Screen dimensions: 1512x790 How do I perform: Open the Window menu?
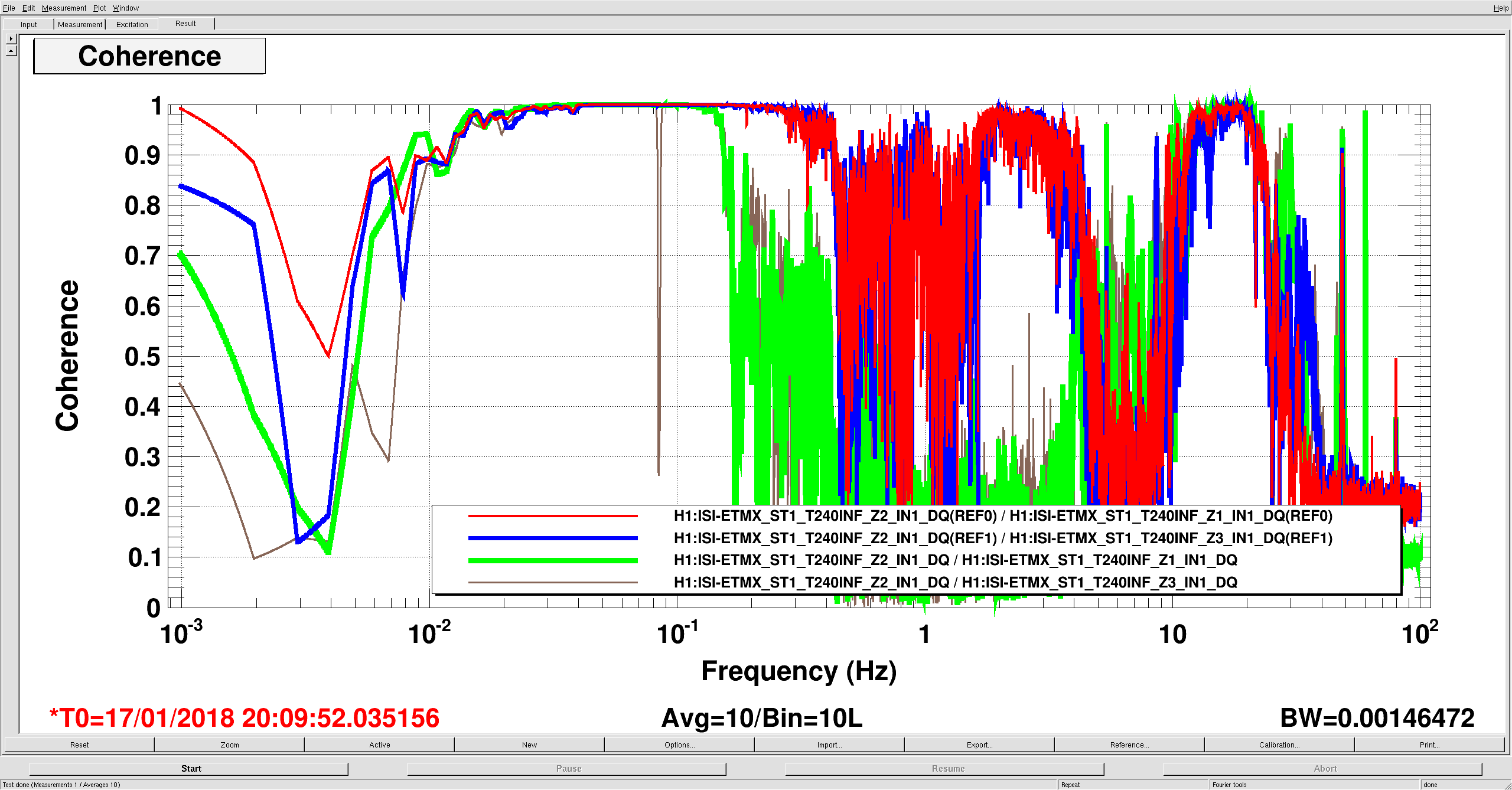point(126,8)
